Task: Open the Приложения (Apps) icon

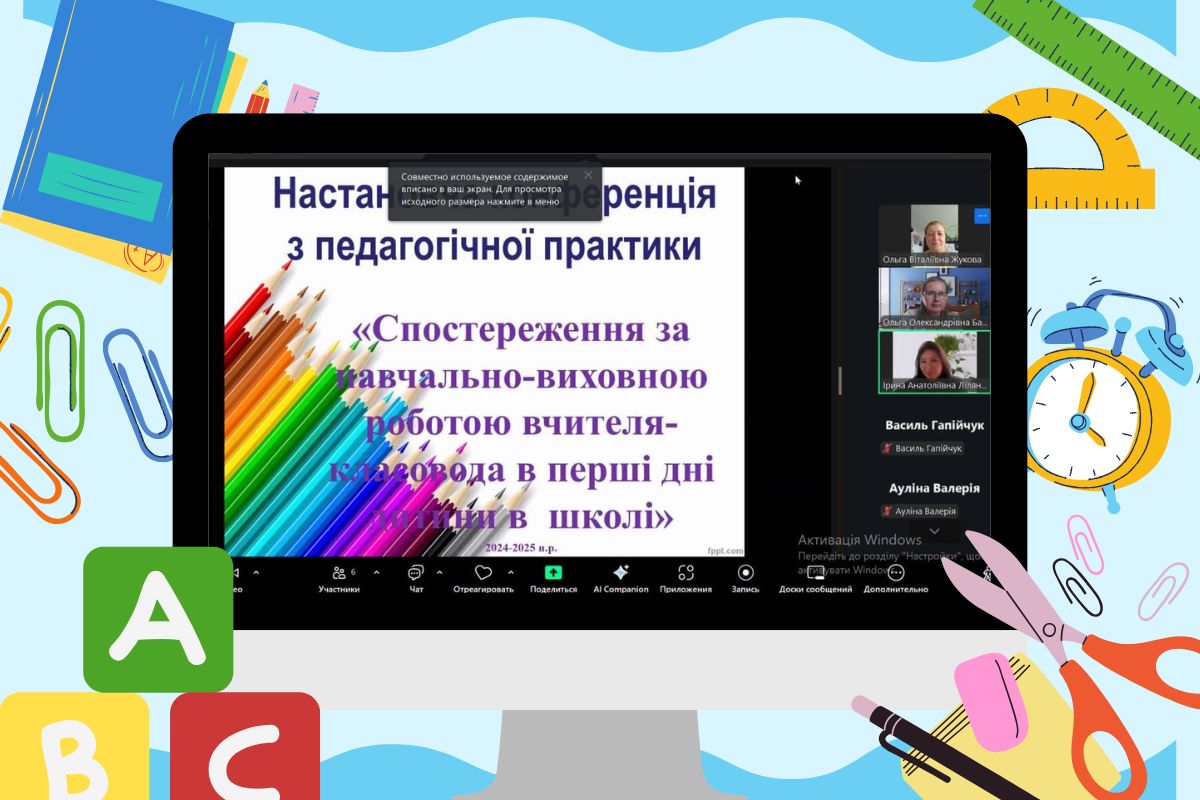Action: pyautogui.click(x=686, y=574)
